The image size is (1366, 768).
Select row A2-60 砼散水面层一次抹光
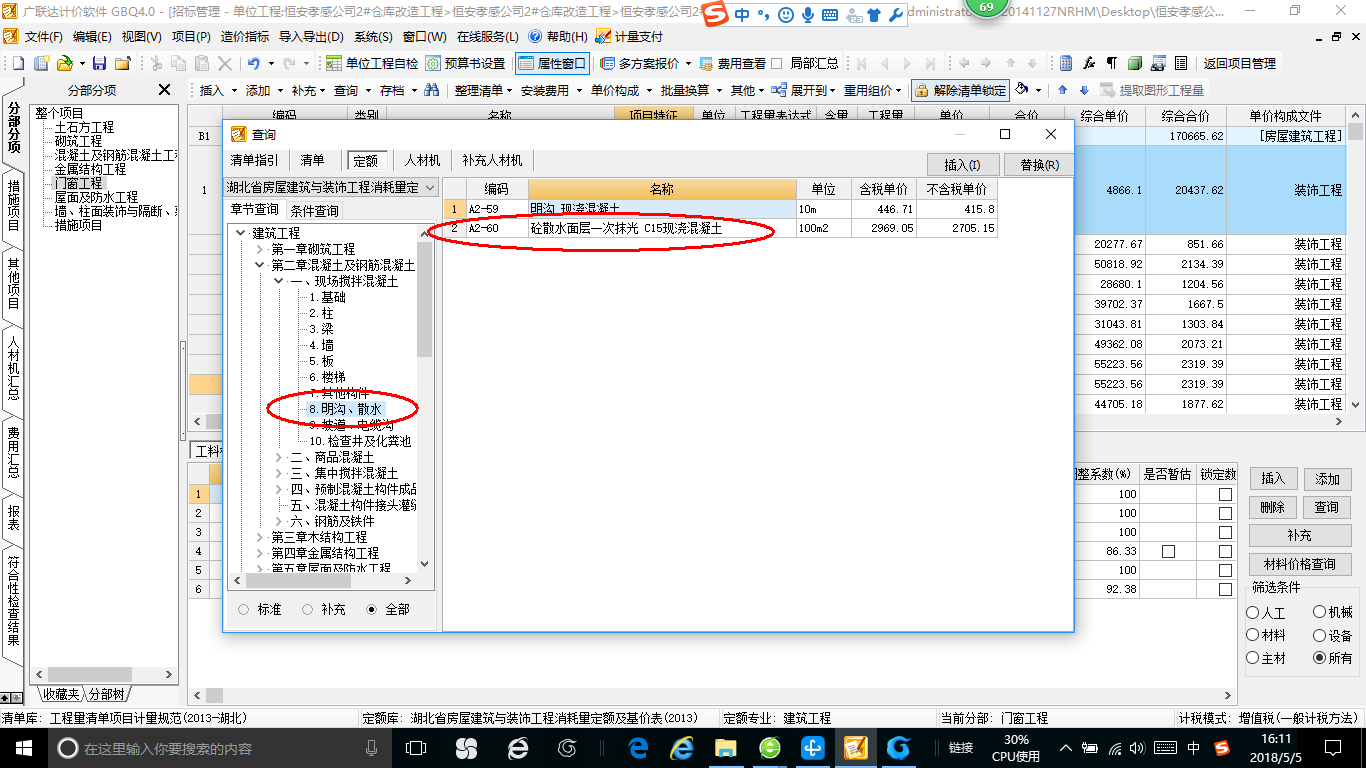pos(720,229)
